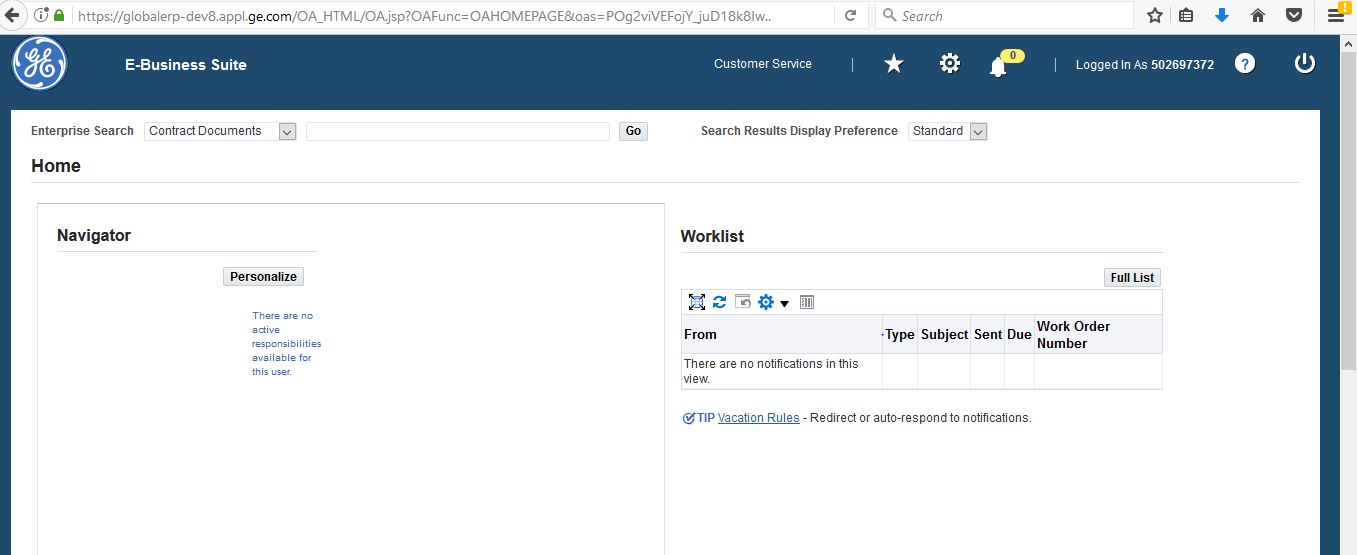Open the Worklist columns layout icon
The image size is (1357, 555).
tap(807, 302)
